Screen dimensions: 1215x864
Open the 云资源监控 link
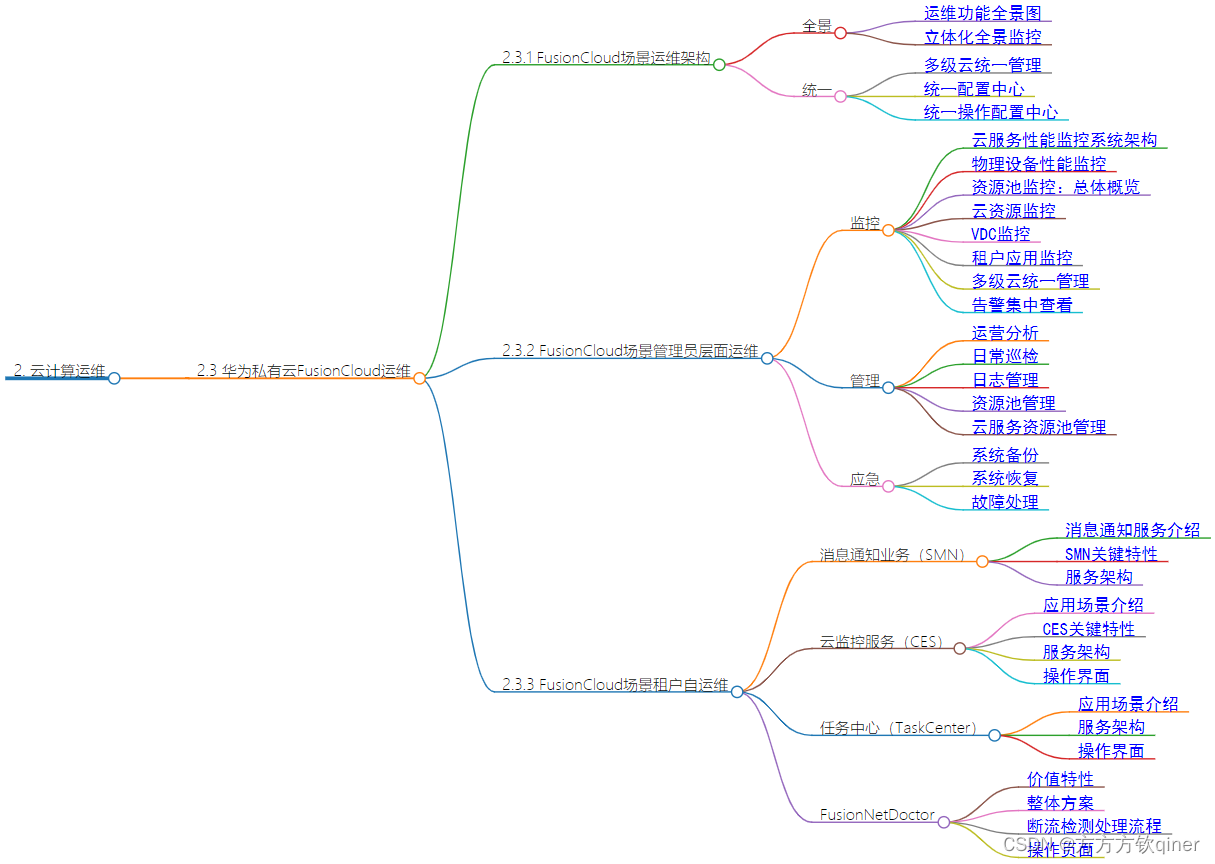click(1014, 211)
